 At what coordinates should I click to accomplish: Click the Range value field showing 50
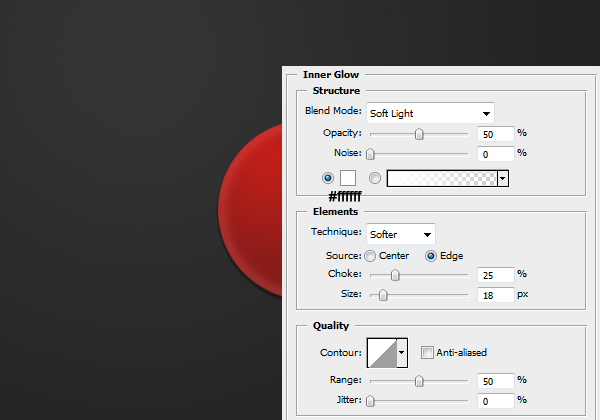(x=496, y=381)
